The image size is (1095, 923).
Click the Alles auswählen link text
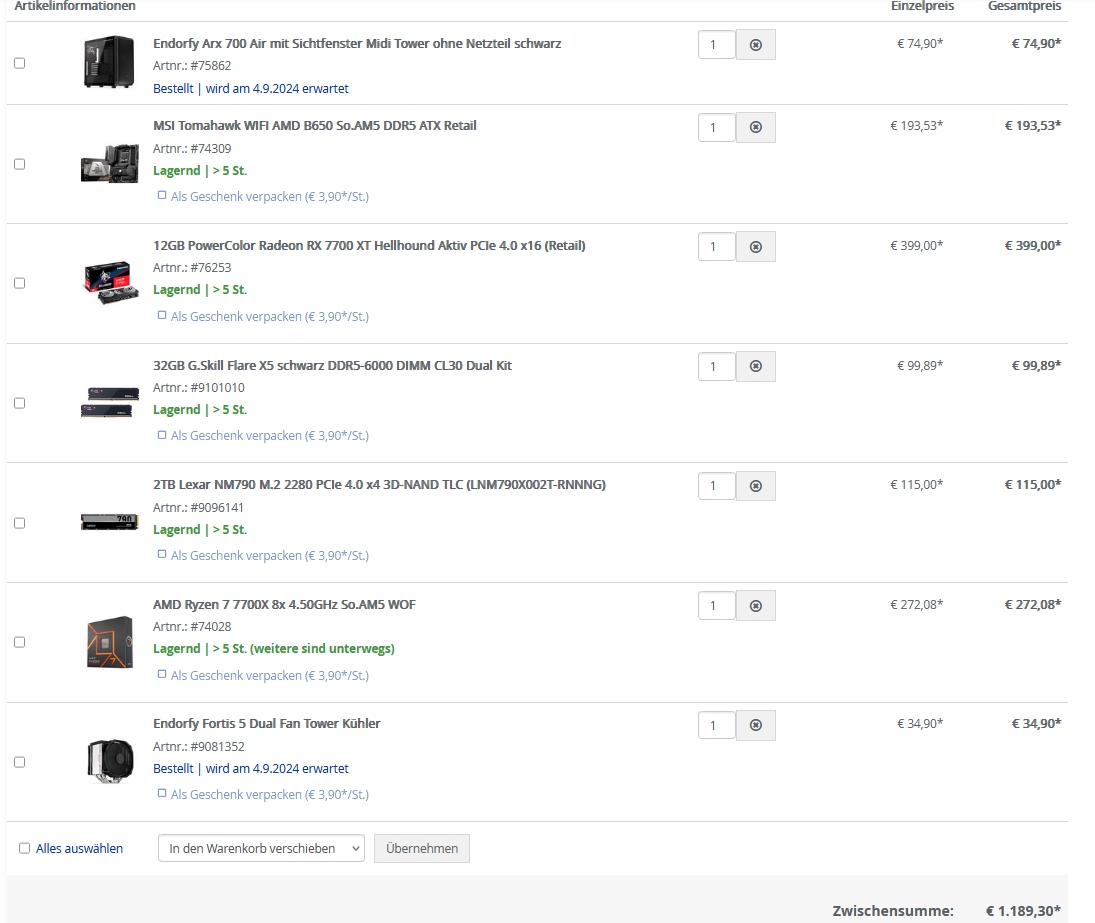[80, 848]
